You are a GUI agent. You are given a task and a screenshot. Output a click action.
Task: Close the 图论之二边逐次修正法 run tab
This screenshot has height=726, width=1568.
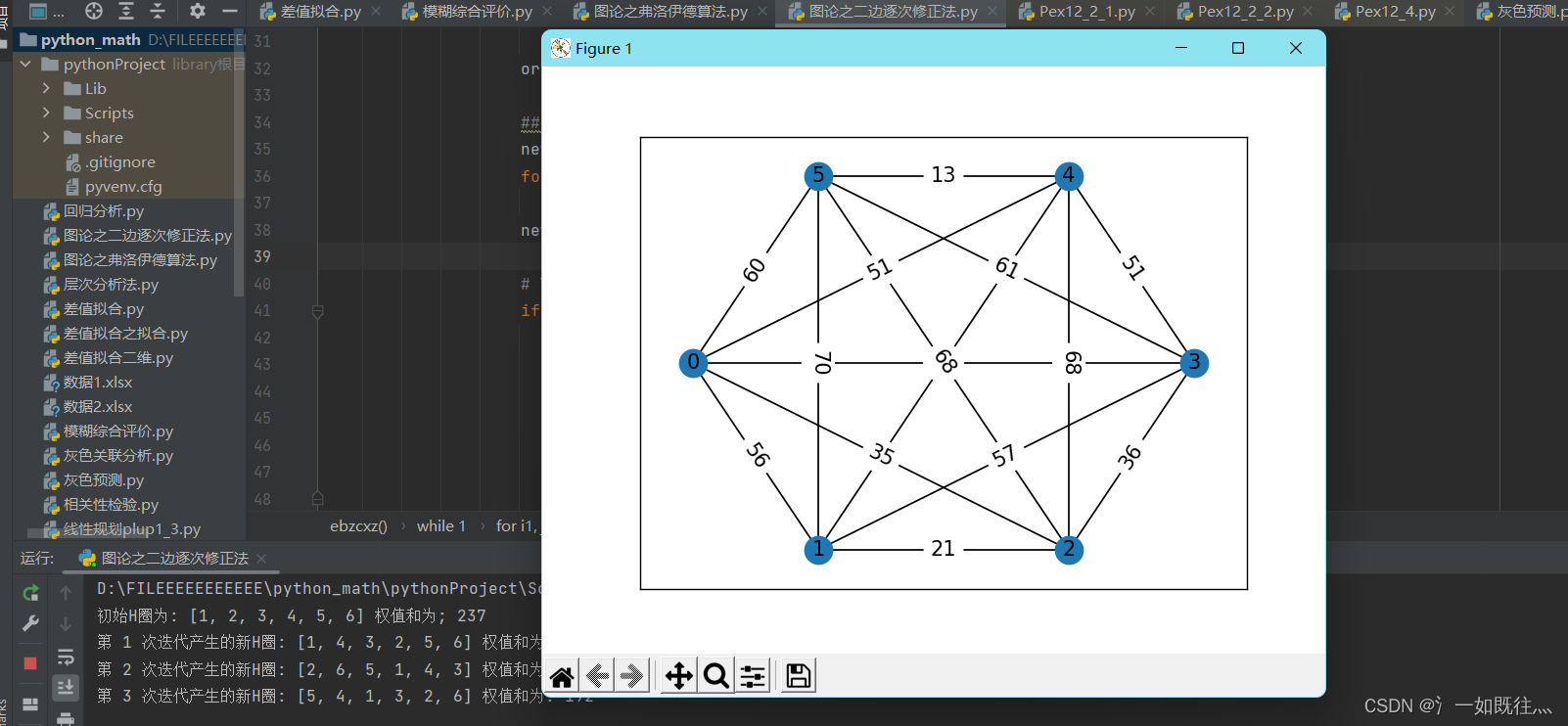coord(261,559)
